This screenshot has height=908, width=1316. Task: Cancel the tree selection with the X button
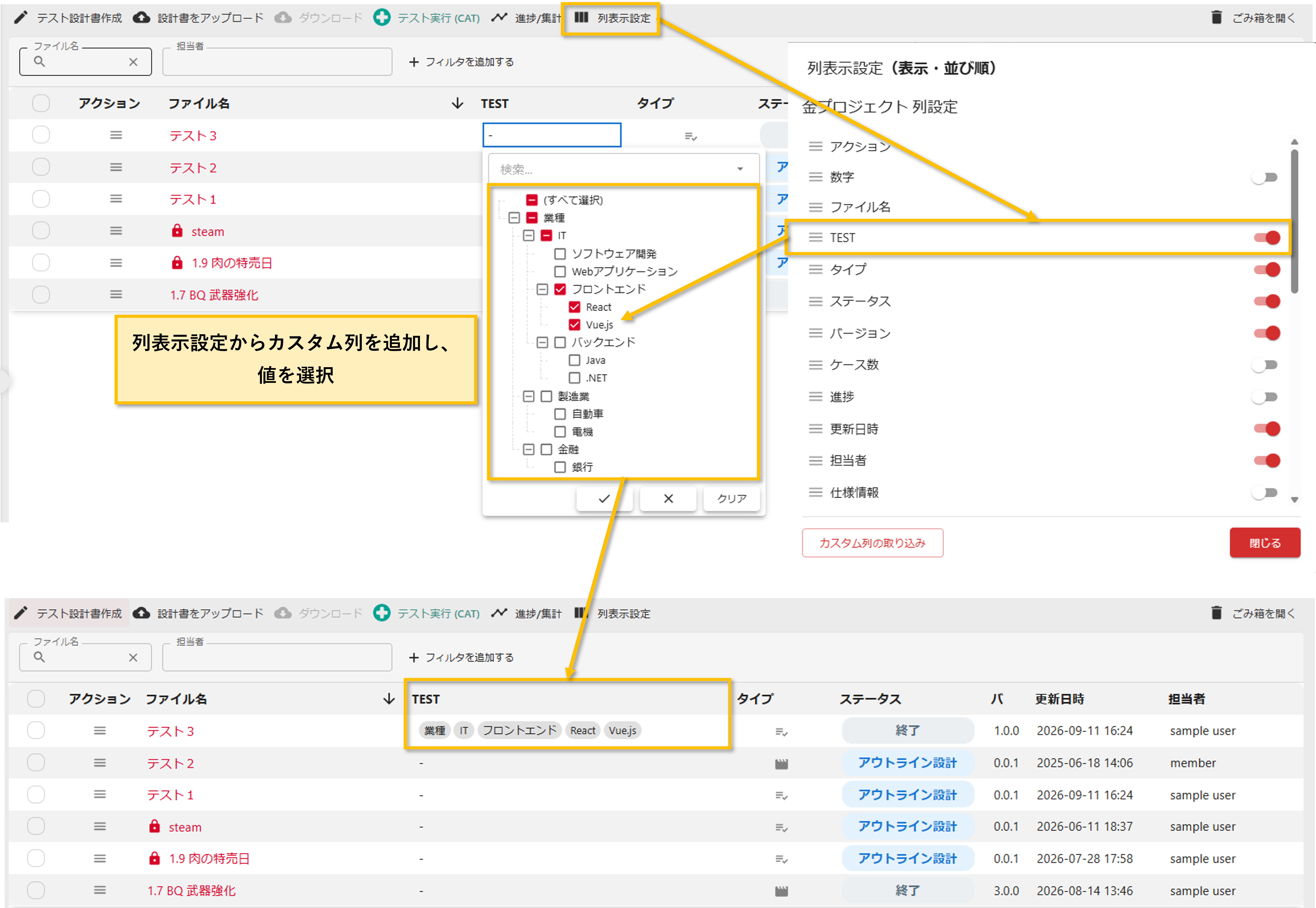click(x=668, y=499)
